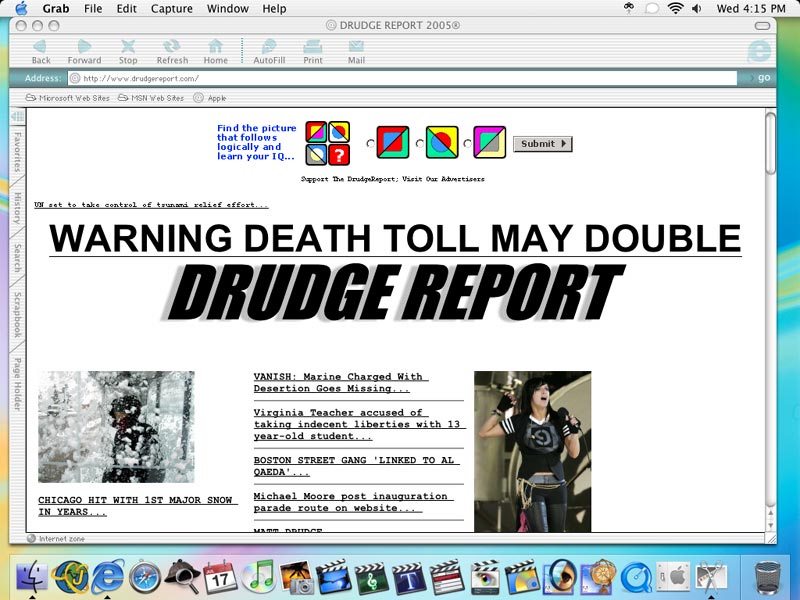Click the Stop loading button
The width and height of the screenshot is (800, 600).
(x=128, y=52)
